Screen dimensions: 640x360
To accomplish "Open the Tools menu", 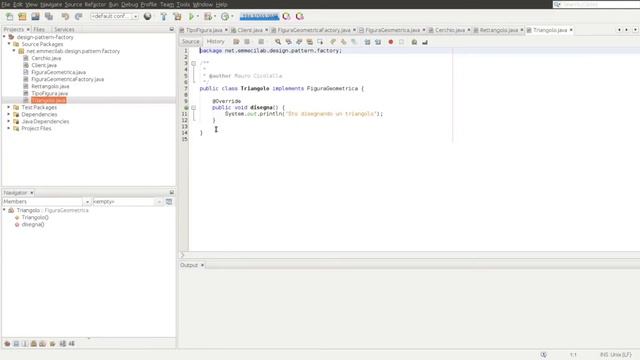I will tap(183, 4).
